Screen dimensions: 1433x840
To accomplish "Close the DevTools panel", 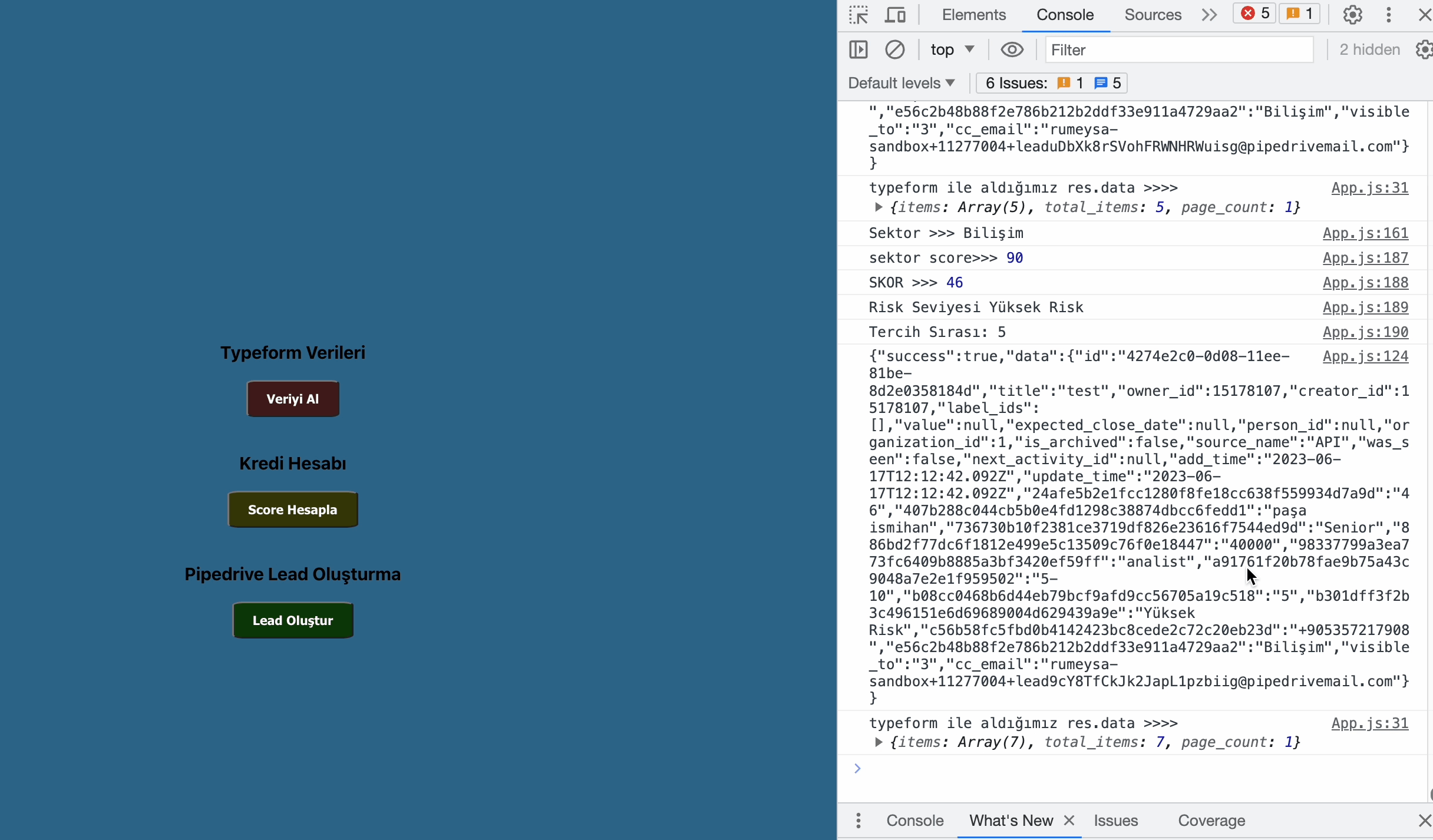I will [x=1425, y=15].
